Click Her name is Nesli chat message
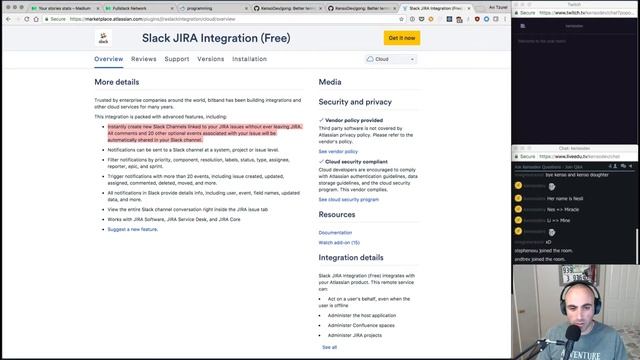Image resolution: width=640 pixels, height=360 pixels. tap(565, 198)
